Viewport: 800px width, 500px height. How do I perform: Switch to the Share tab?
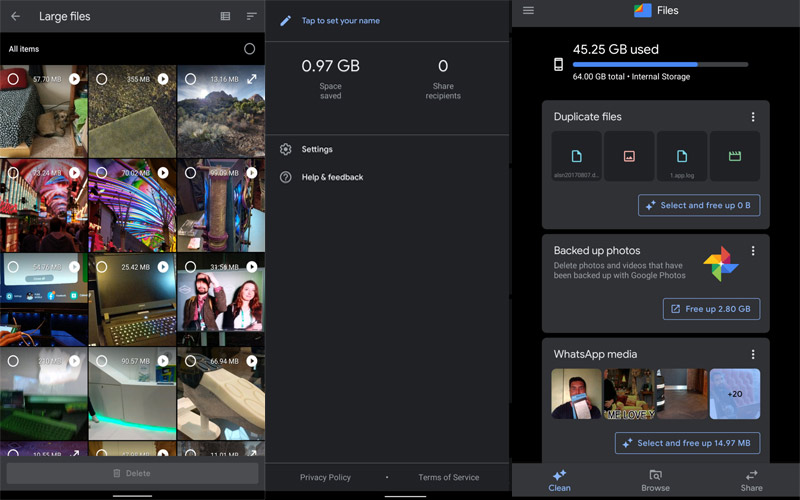[x=751, y=480]
